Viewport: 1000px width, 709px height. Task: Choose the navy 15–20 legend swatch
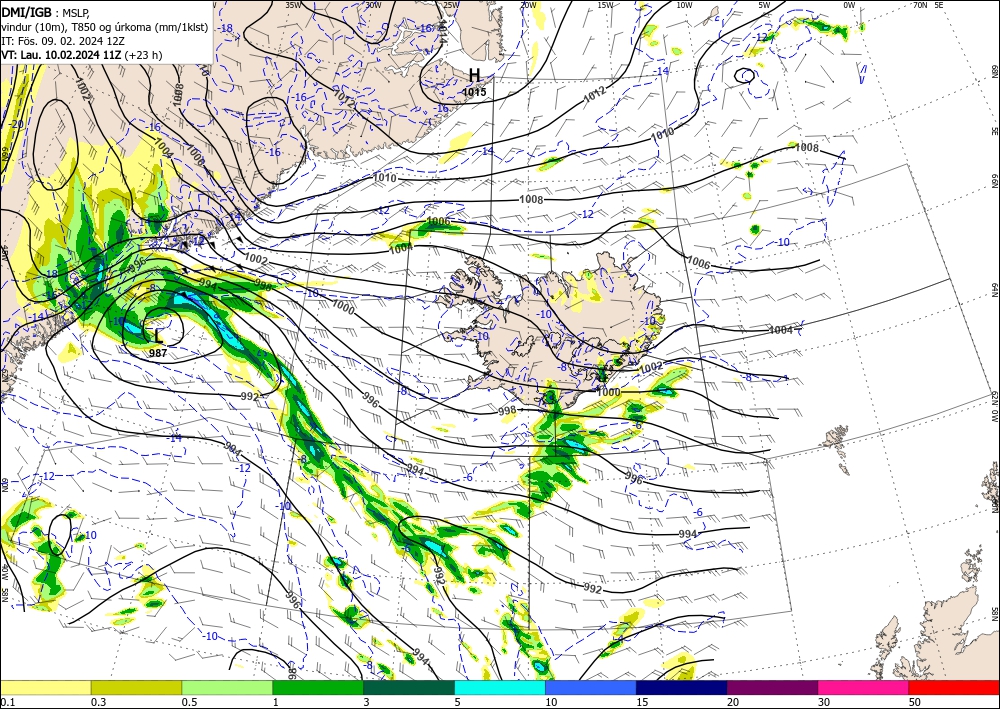(682, 687)
